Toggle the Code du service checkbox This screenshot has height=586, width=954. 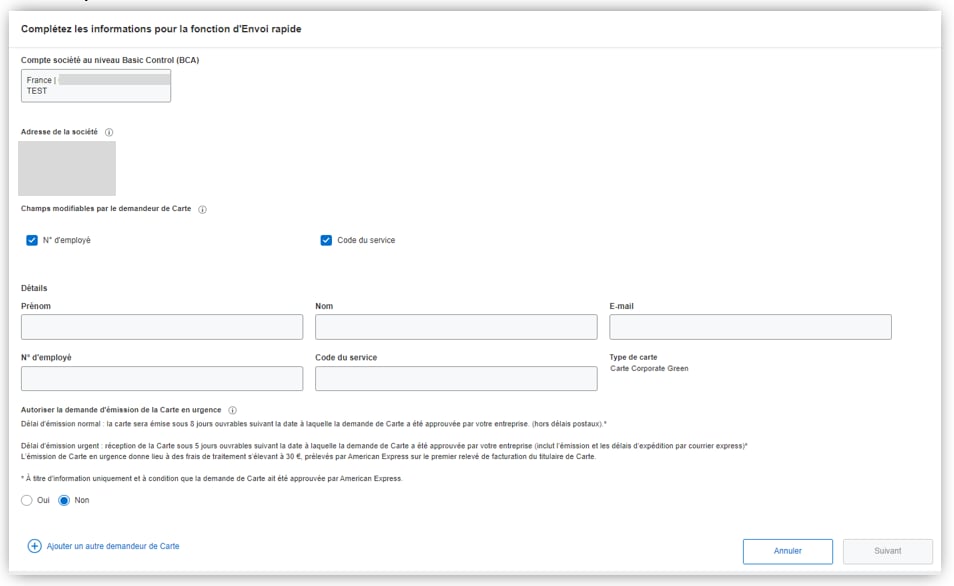(x=326, y=240)
